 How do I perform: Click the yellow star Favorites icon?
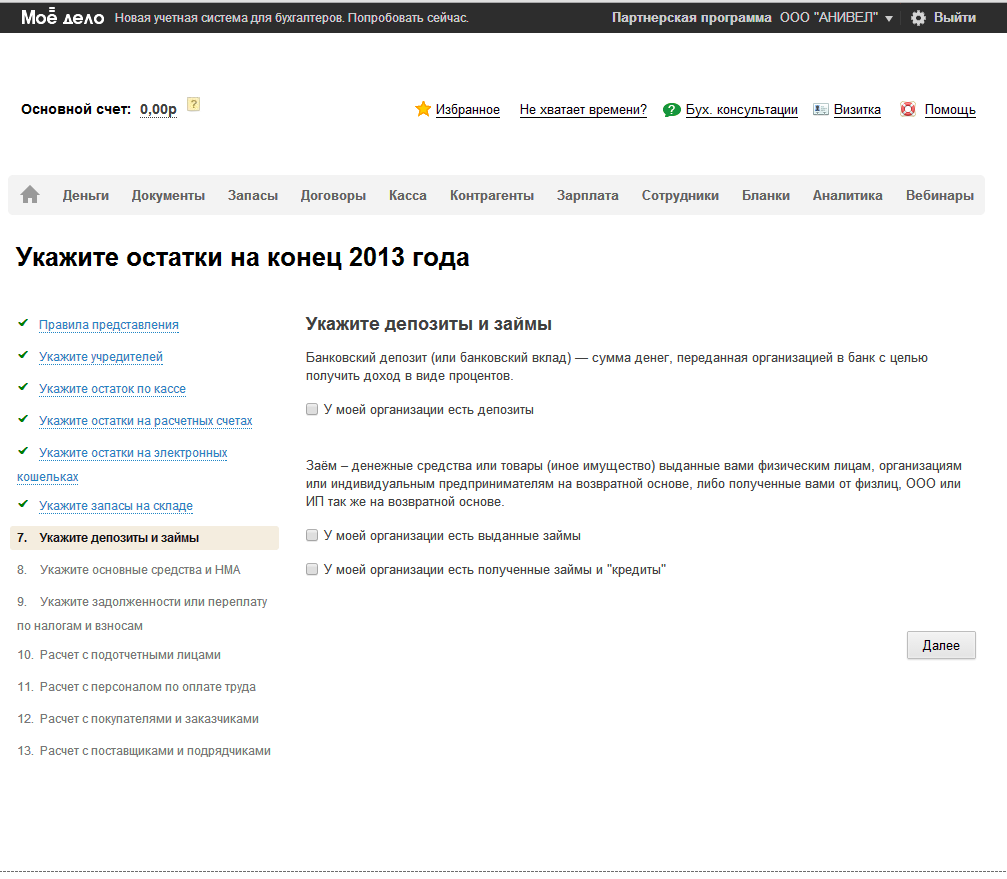423,109
